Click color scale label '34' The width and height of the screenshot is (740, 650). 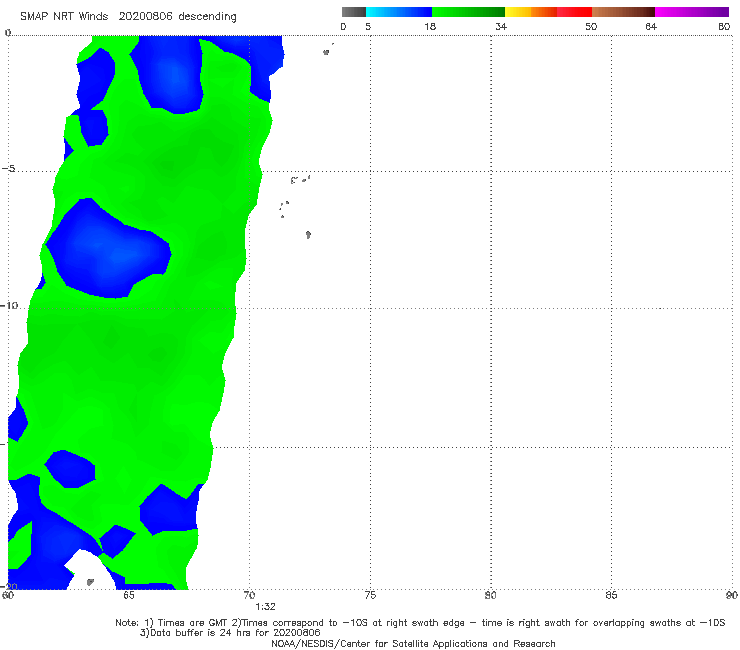click(x=501, y=27)
